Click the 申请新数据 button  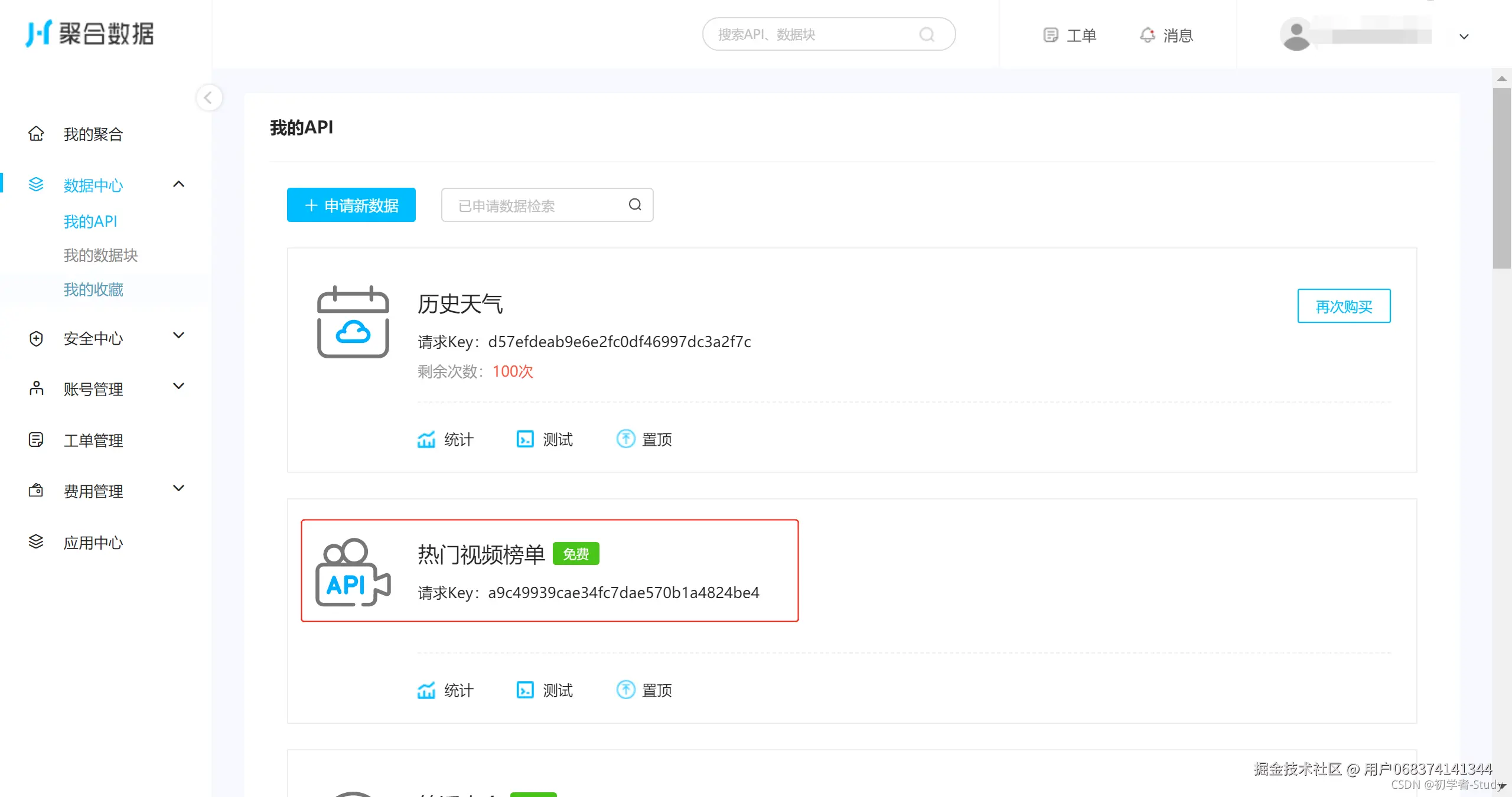click(x=351, y=205)
